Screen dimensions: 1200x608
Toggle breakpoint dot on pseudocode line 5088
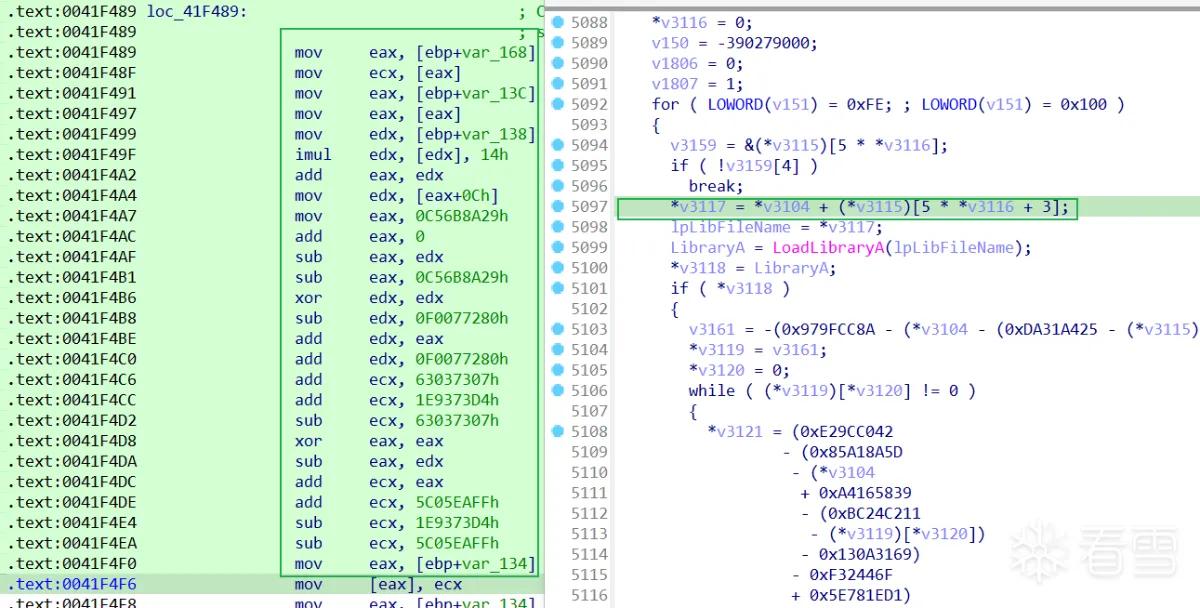coord(558,22)
